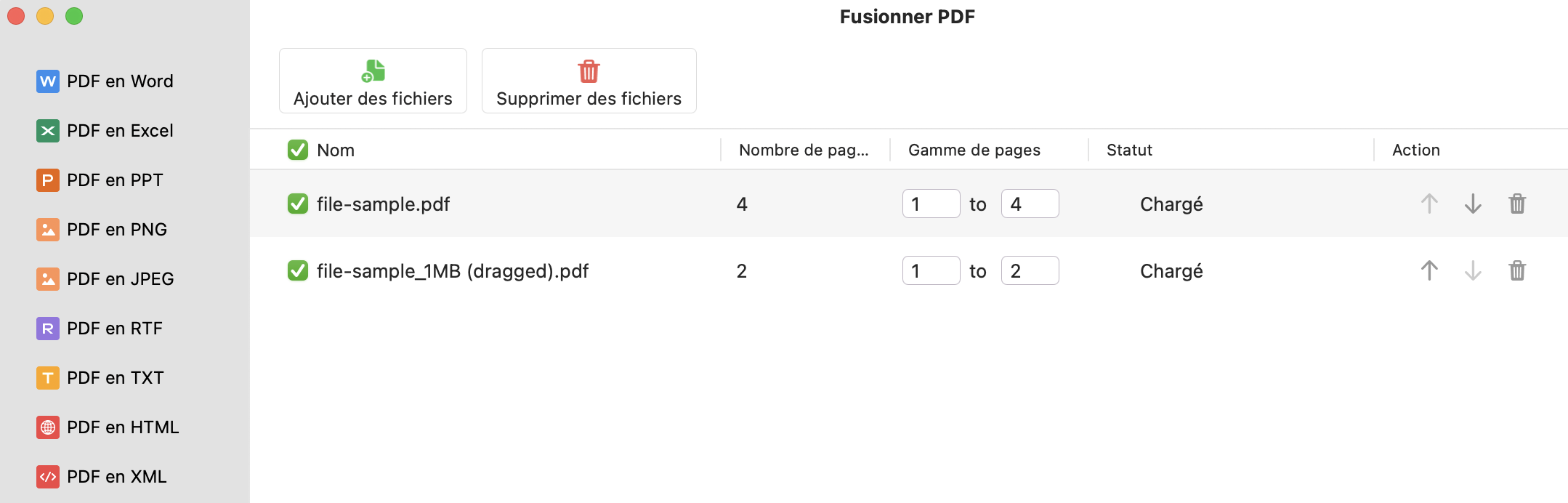The height and width of the screenshot is (503, 1568).
Task: Uncheck file-sample_1MB (dragged).pdf
Action: pos(296,271)
